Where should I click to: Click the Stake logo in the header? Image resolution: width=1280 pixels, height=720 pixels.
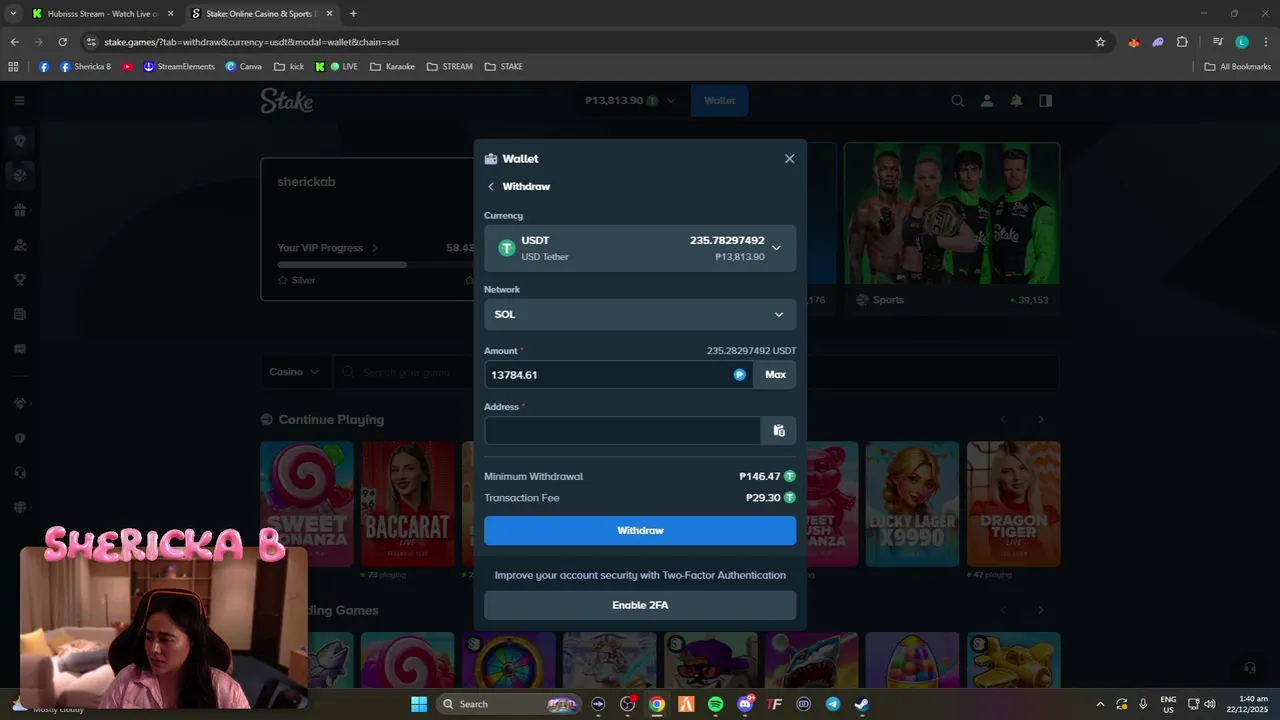pos(287,100)
